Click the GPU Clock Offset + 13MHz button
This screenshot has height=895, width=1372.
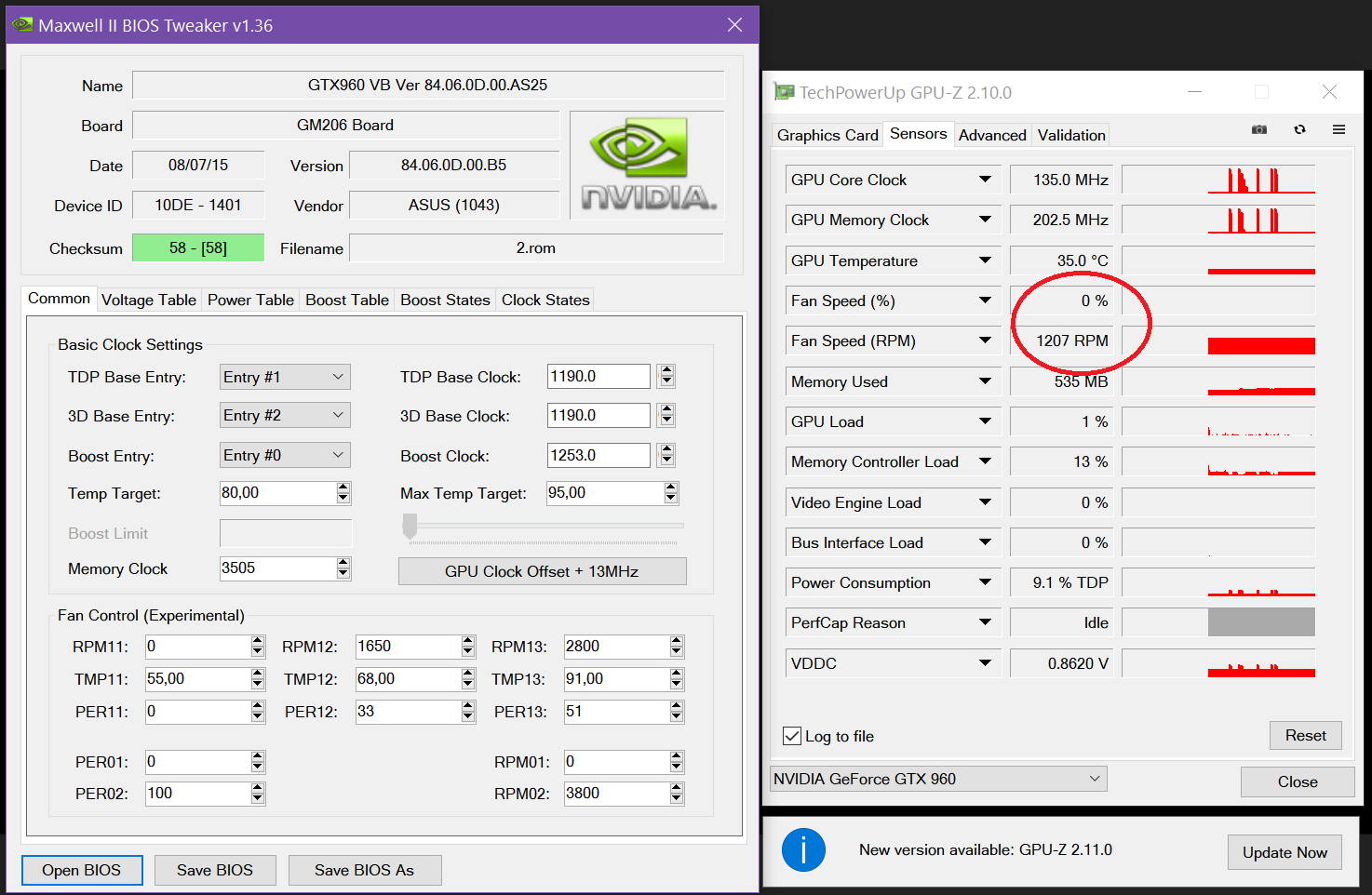[x=542, y=571]
